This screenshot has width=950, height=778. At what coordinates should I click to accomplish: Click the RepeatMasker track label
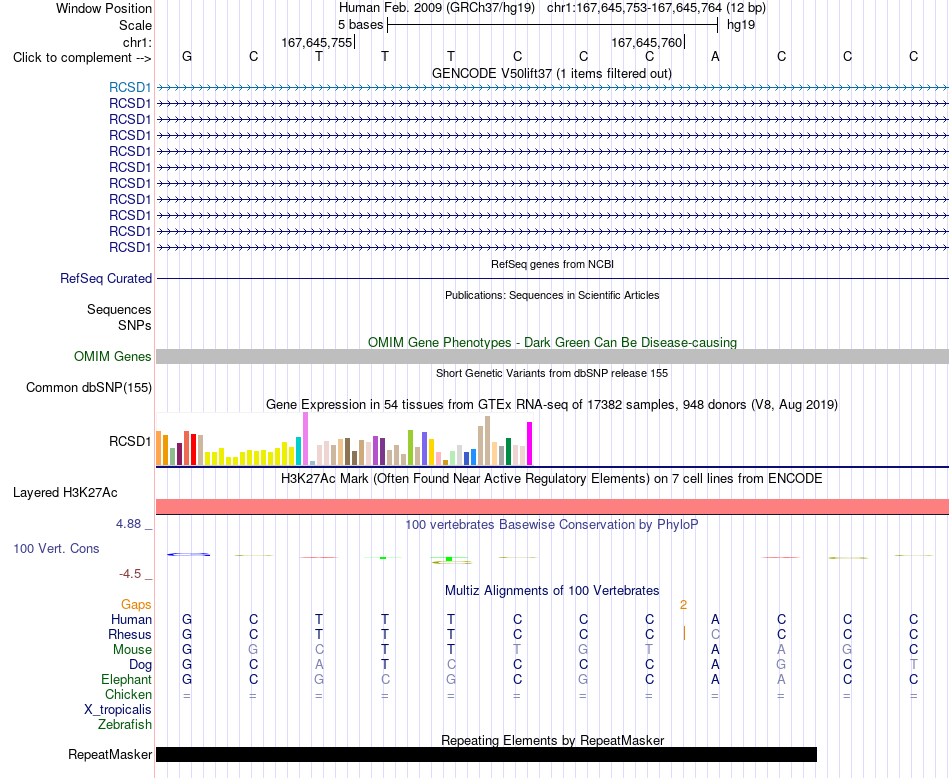tap(110, 754)
